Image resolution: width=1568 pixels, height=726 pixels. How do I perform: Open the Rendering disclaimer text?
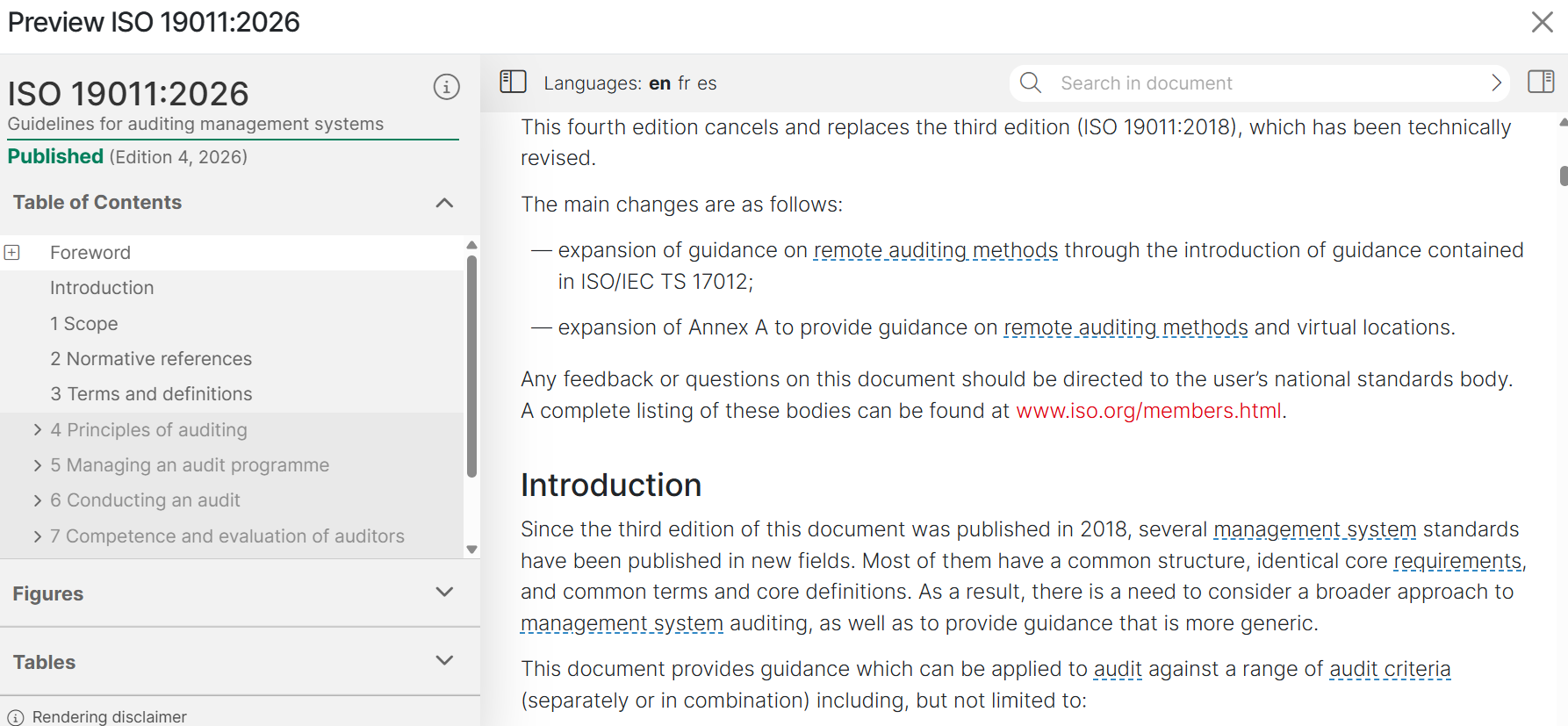click(x=110, y=717)
